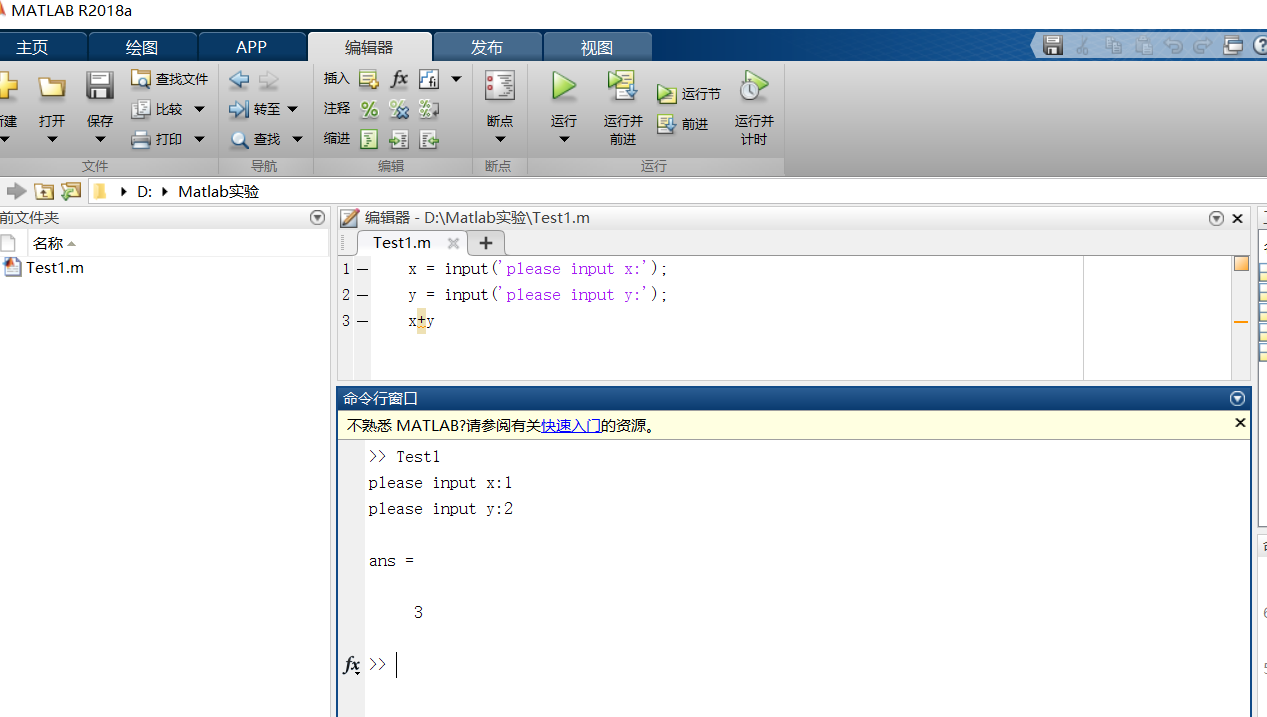Dismiss the new-to-MATLAB banner

1240,423
